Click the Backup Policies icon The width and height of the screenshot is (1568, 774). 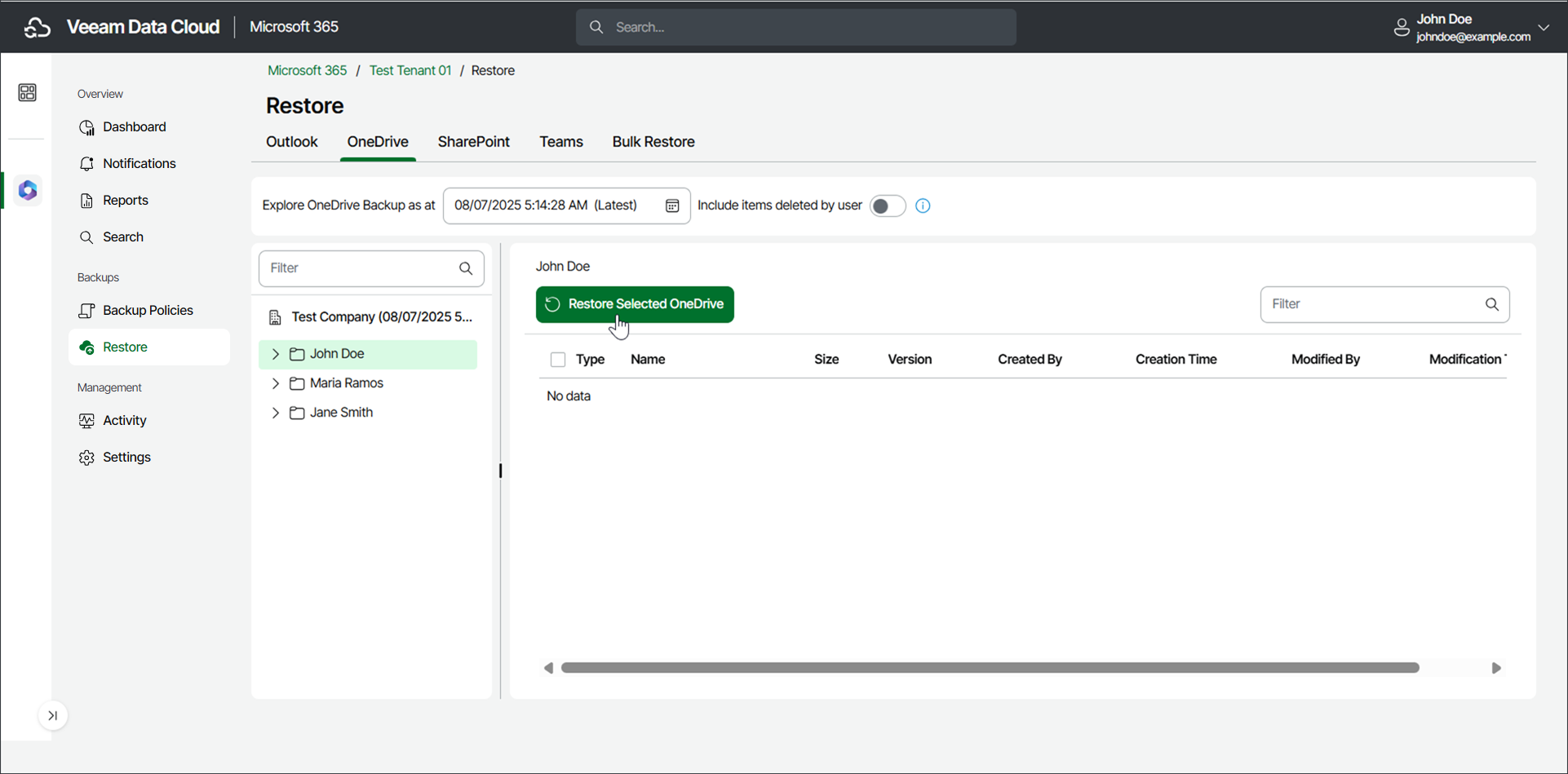[x=86, y=311]
